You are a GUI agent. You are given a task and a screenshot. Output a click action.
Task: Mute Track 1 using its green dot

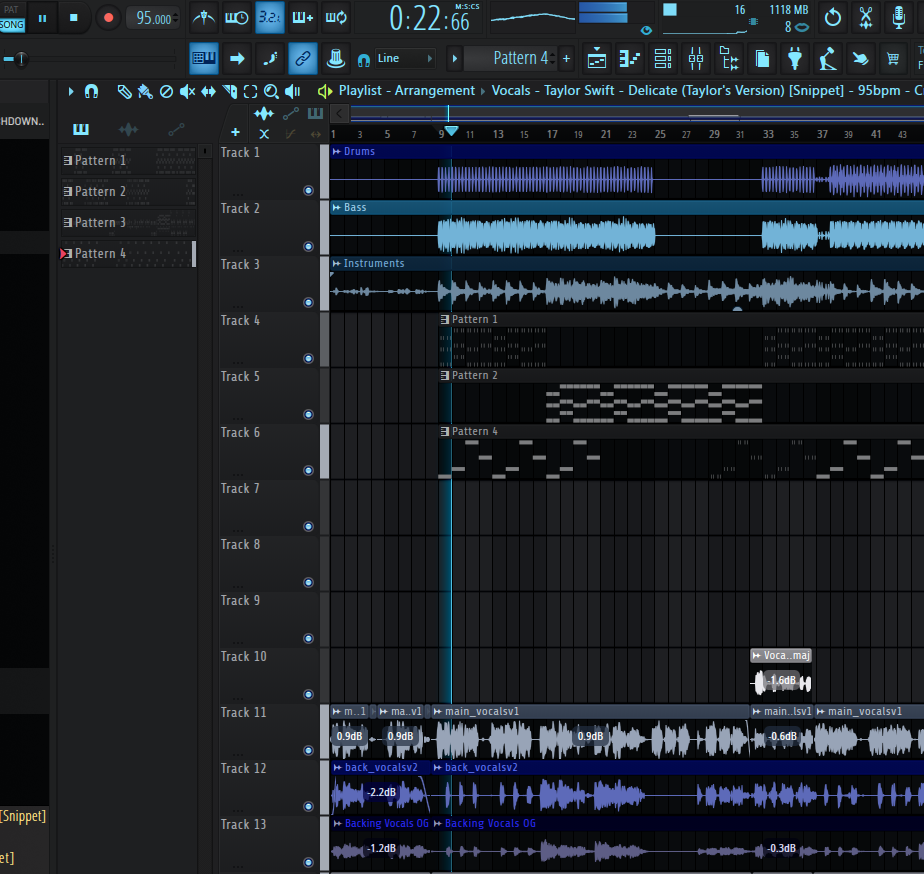(x=309, y=189)
